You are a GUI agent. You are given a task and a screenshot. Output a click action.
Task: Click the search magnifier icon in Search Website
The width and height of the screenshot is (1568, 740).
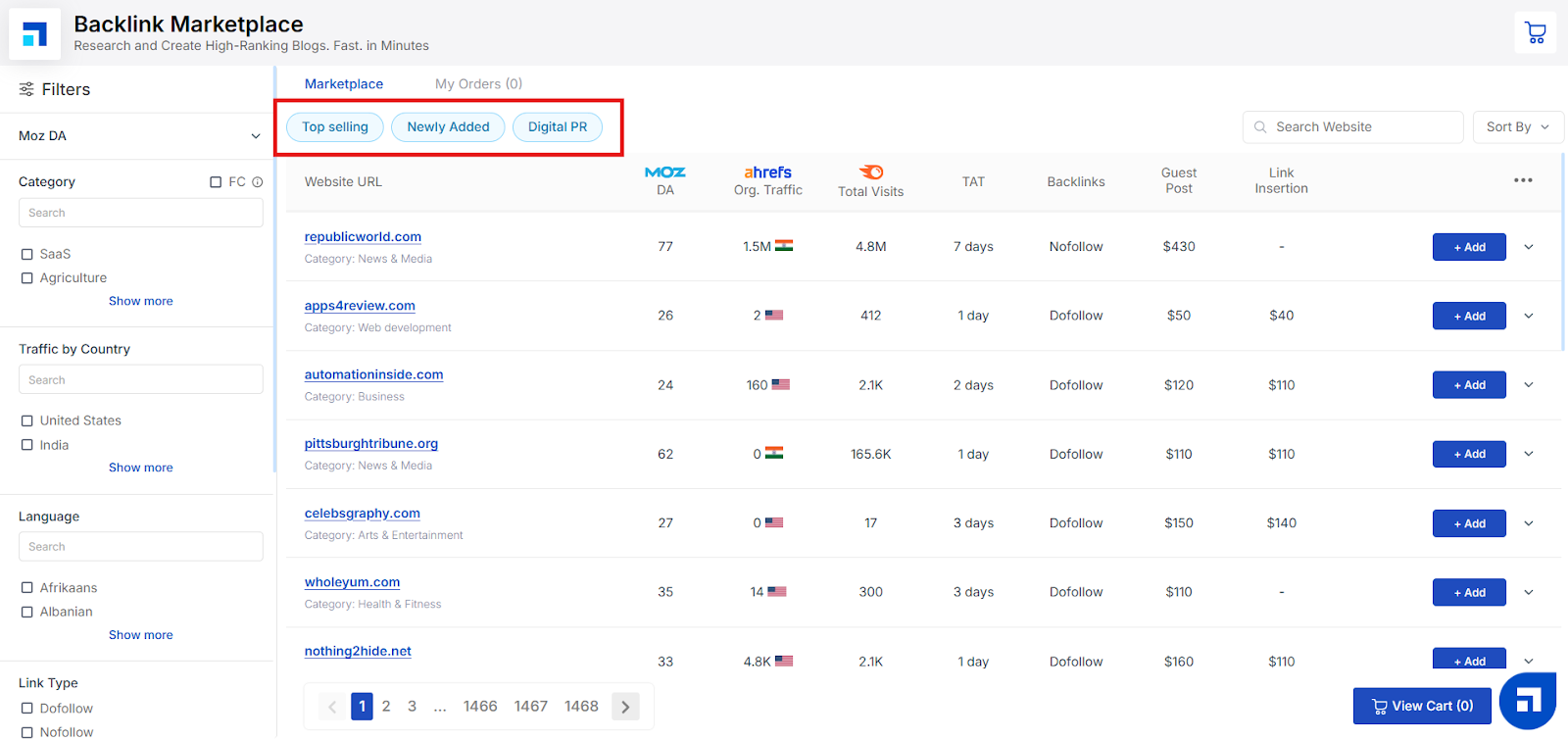click(1261, 127)
